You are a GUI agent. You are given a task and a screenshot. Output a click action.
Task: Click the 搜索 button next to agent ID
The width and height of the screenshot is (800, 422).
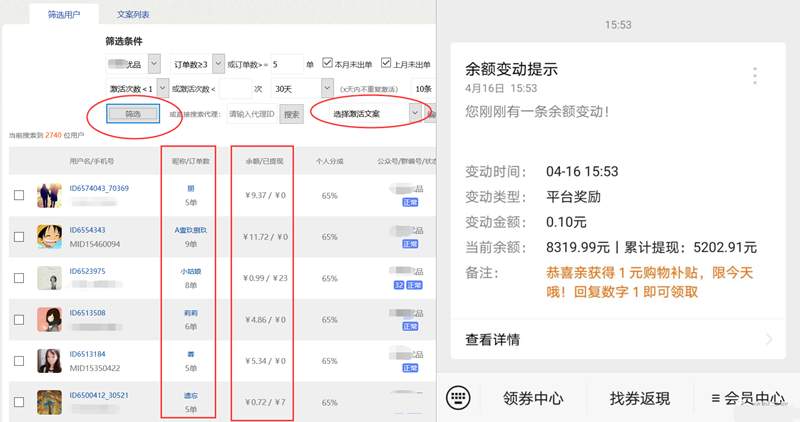(292, 114)
